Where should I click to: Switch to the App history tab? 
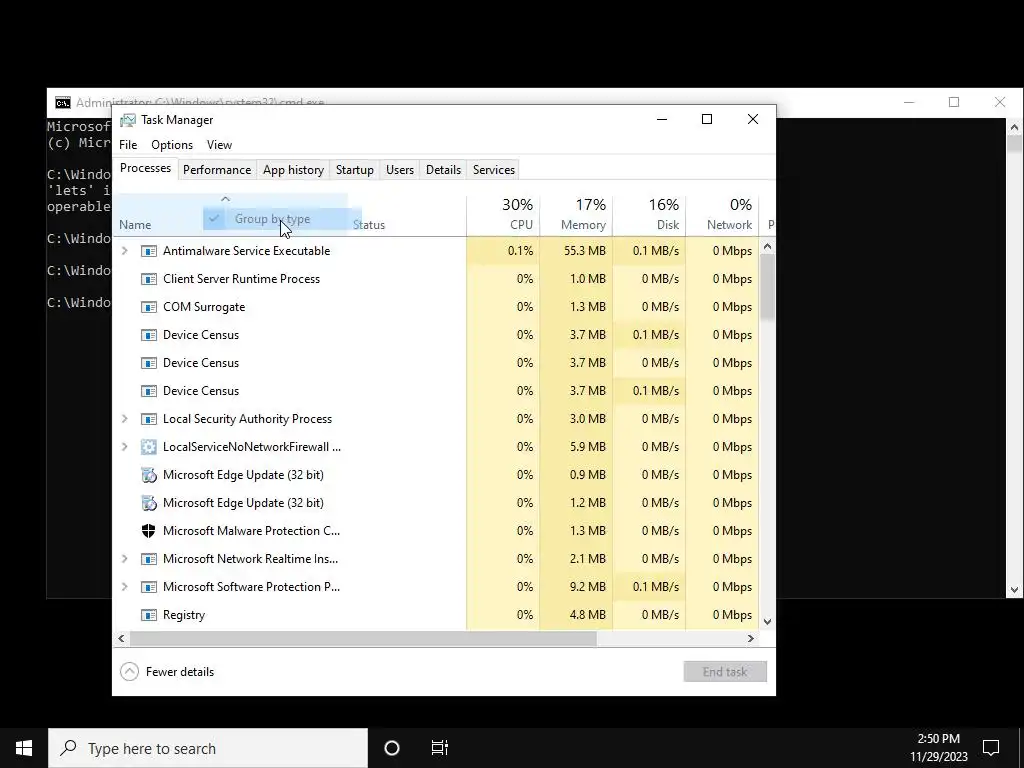click(293, 170)
